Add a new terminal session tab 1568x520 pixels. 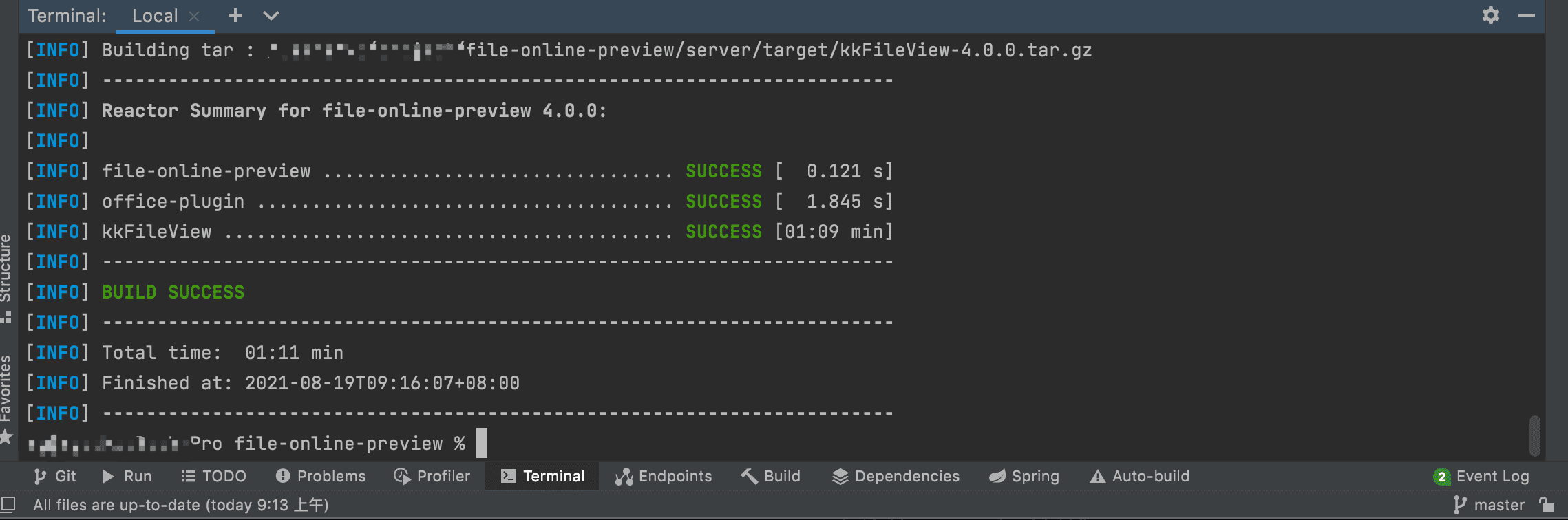tap(235, 15)
